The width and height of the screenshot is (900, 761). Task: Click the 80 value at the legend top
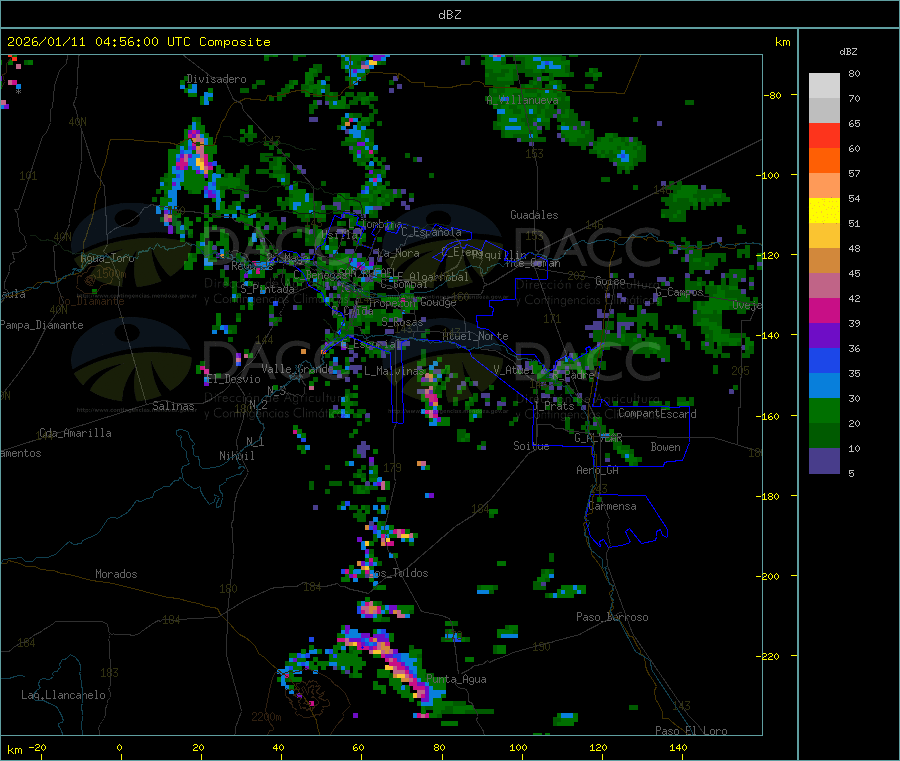[854, 73]
